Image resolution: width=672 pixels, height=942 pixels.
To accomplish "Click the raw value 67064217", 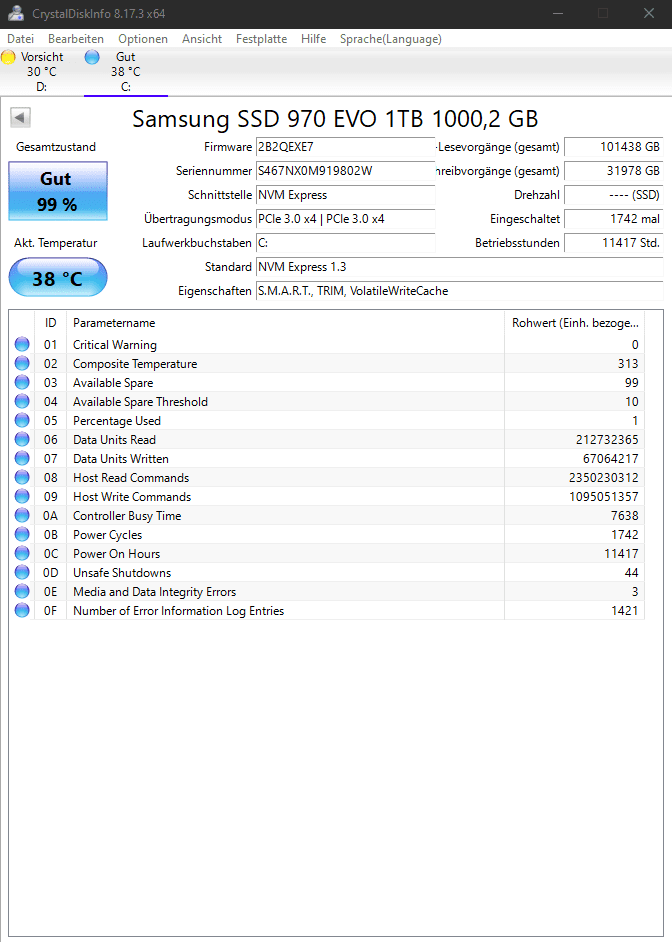I will pos(610,458).
